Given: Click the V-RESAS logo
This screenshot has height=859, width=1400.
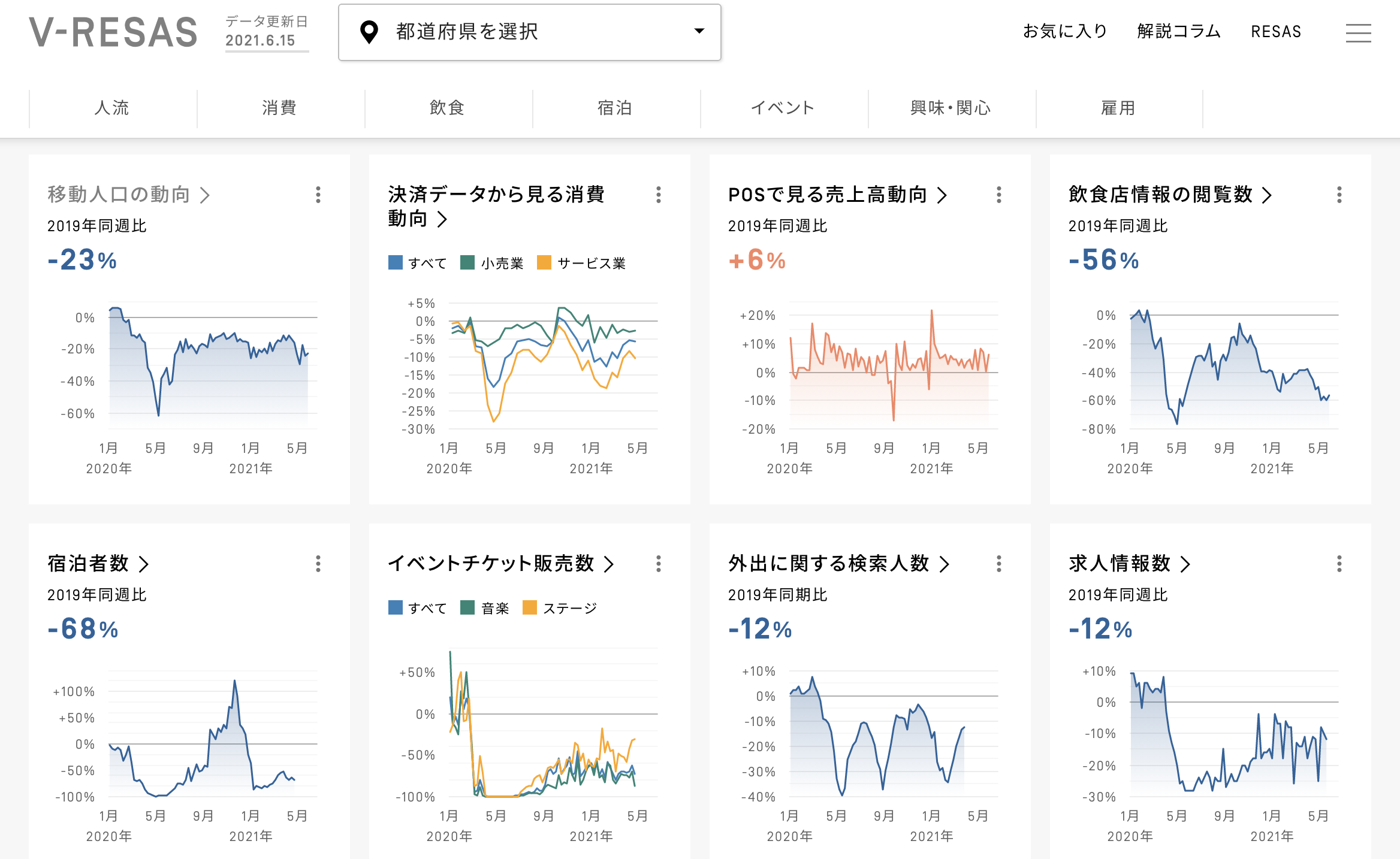Looking at the screenshot, I should 113,32.
